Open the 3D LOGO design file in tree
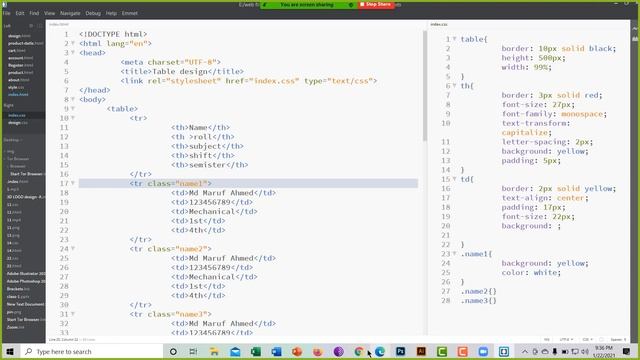Screen dimensions: 640x360 (26, 197)
